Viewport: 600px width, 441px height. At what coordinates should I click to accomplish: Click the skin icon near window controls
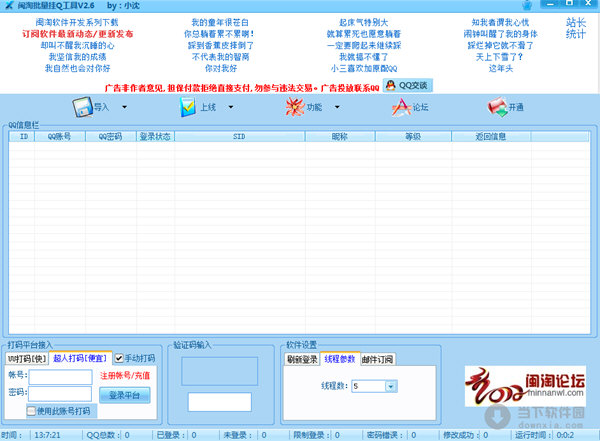[527, 5]
